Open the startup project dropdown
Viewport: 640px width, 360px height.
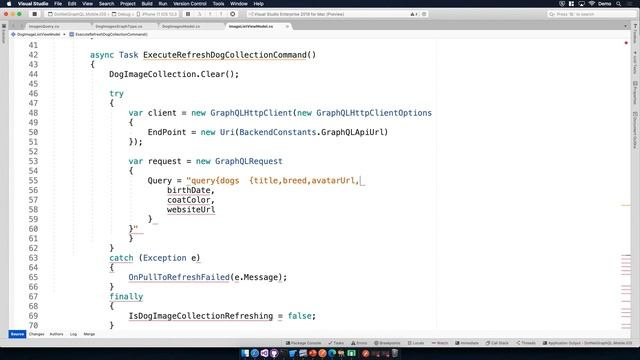point(78,14)
